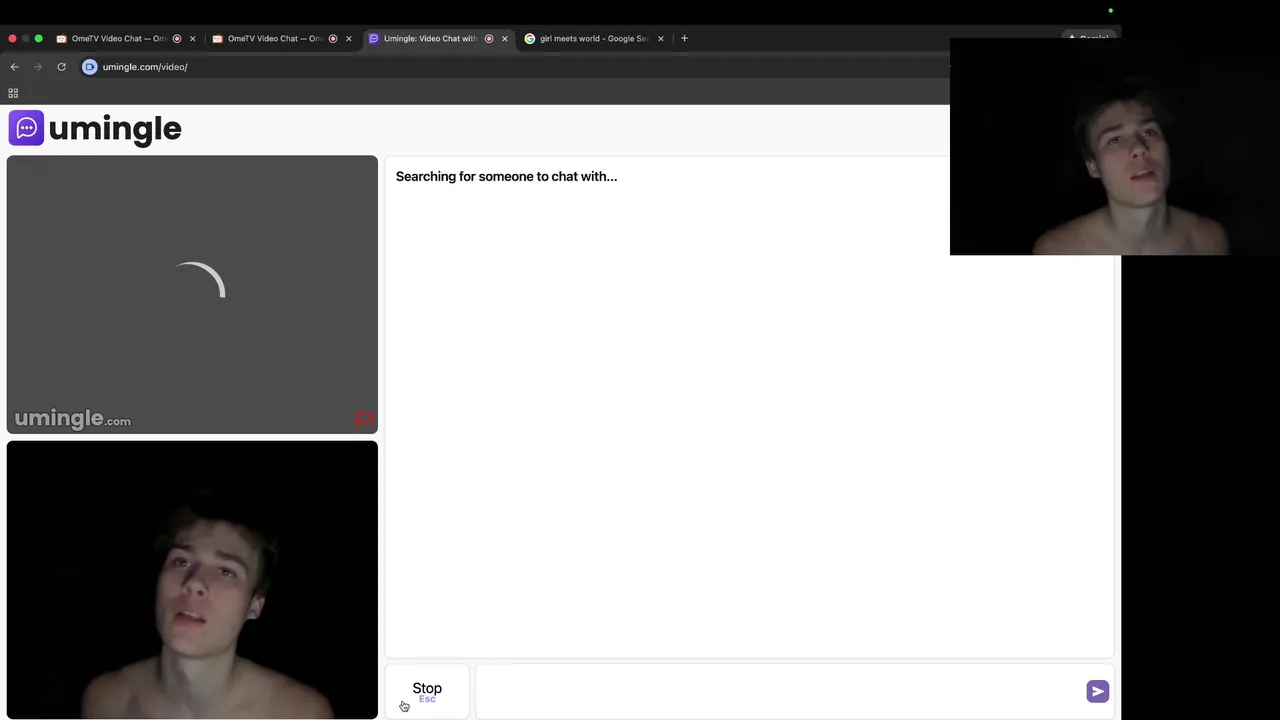Open a new browser tab

[684, 38]
